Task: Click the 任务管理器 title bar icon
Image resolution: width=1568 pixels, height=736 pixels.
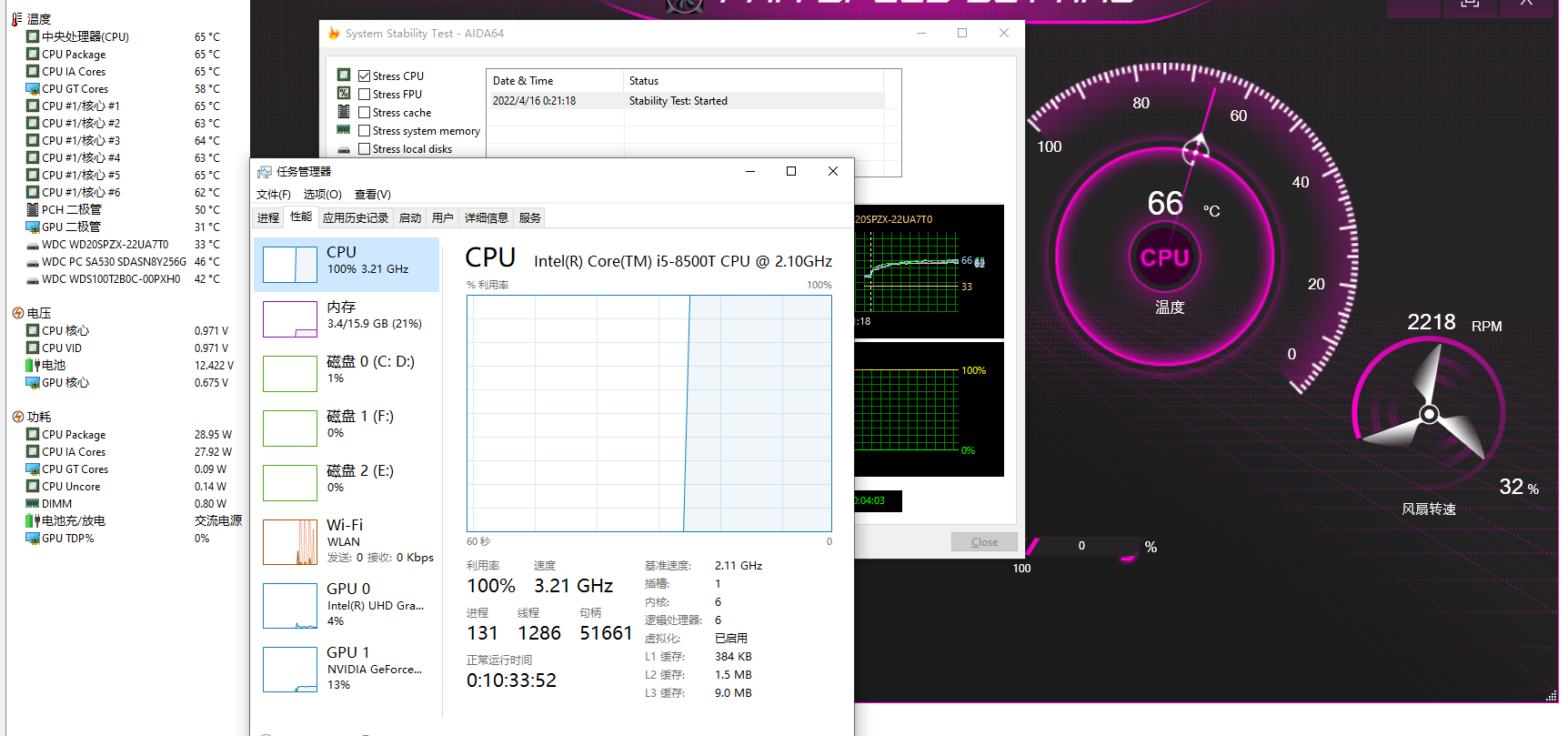Action: [x=265, y=172]
